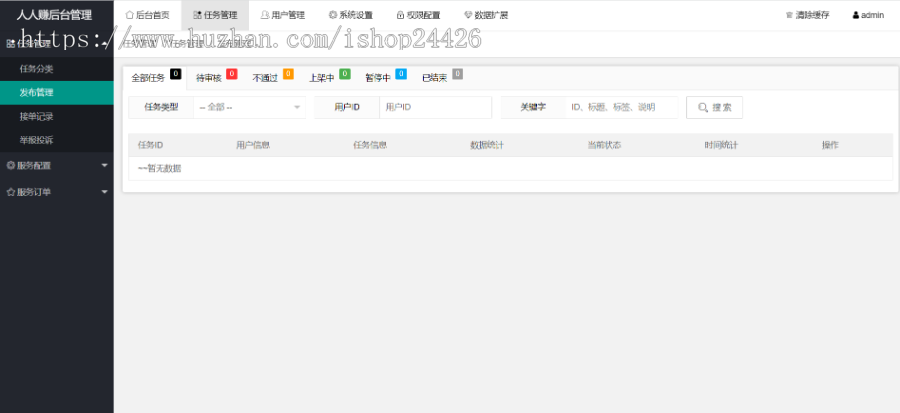Switch to the 不通过 tab
This screenshot has height=413, width=900.
pos(272,78)
